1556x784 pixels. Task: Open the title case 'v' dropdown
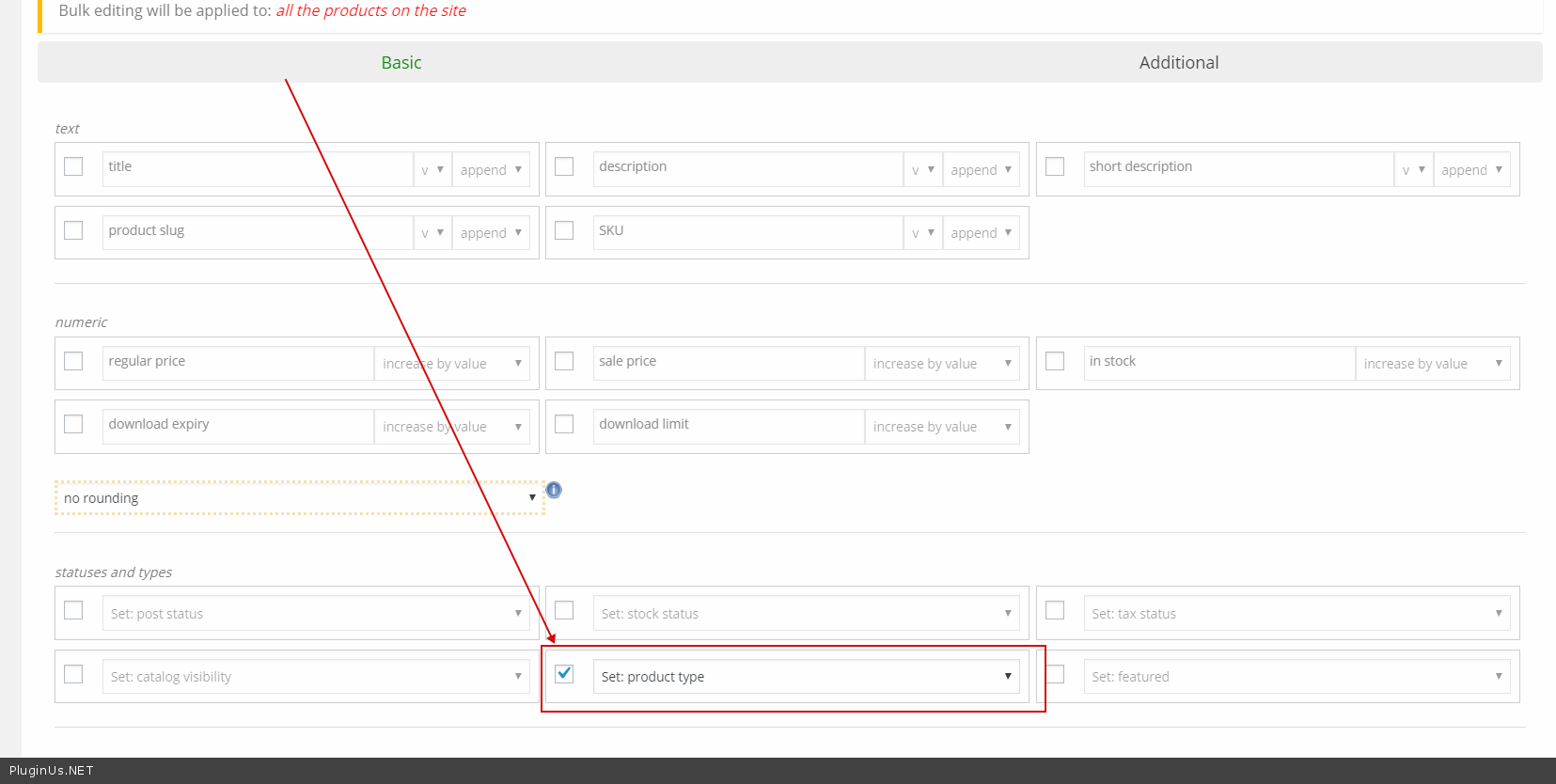[x=432, y=170]
